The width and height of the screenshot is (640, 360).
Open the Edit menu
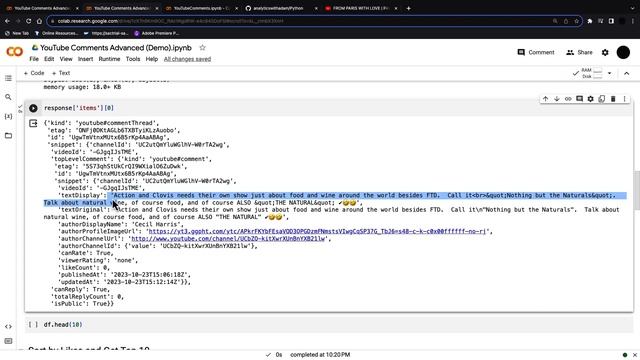(49, 59)
